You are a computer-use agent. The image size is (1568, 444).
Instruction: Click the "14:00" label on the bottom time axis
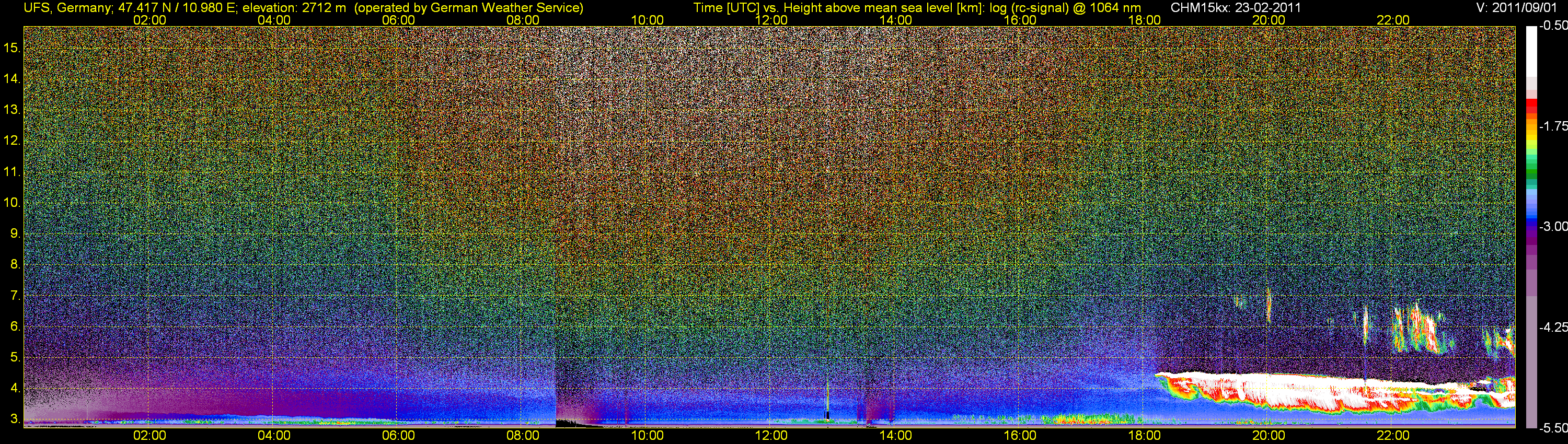[x=896, y=436]
